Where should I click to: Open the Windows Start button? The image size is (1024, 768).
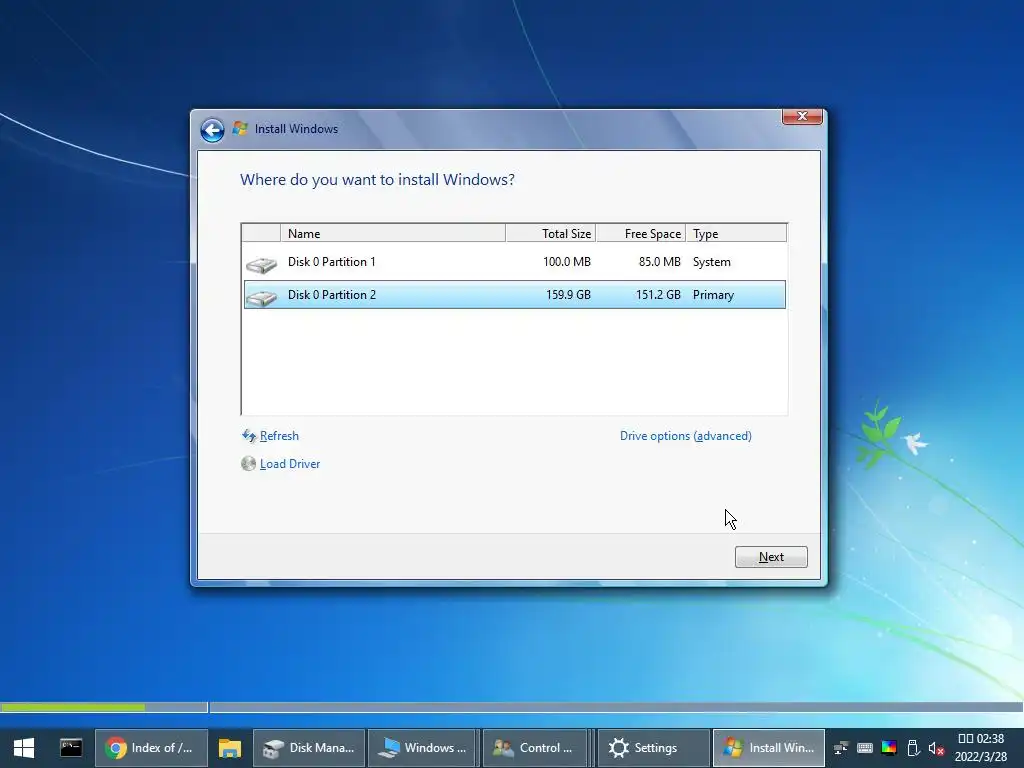[x=24, y=748]
